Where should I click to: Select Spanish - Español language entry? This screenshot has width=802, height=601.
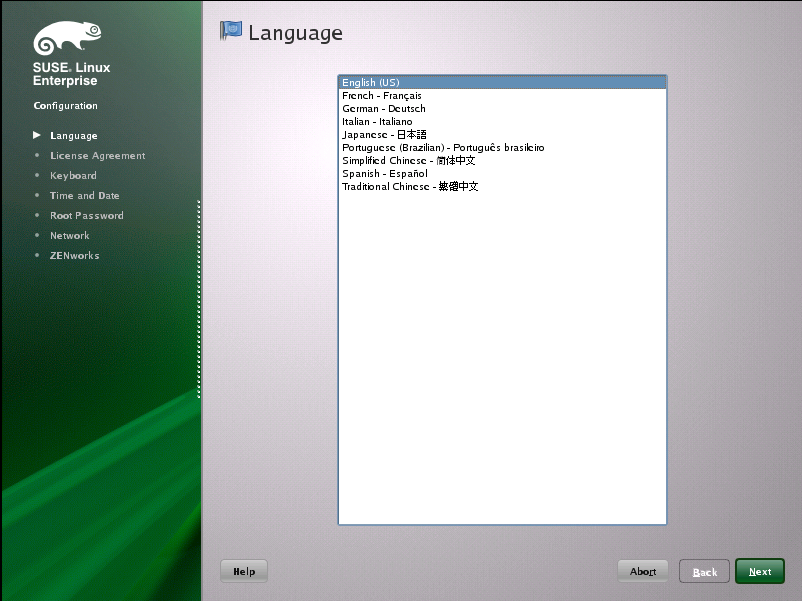[385, 173]
